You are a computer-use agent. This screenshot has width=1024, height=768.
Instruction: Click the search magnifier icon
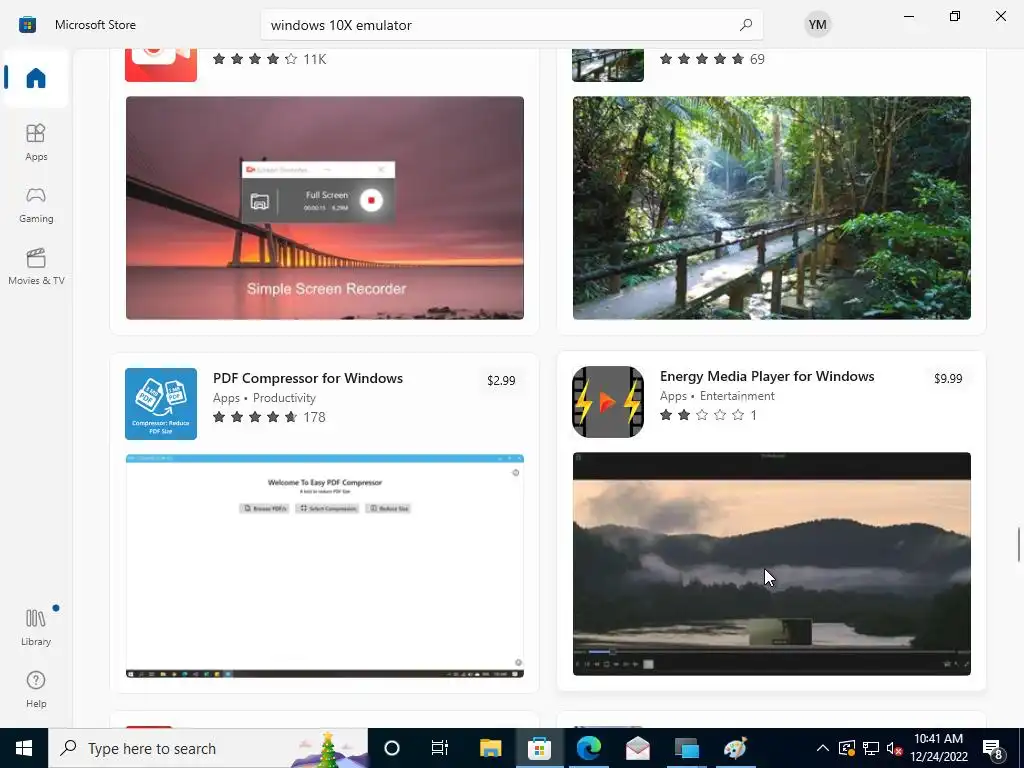click(746, 25)
